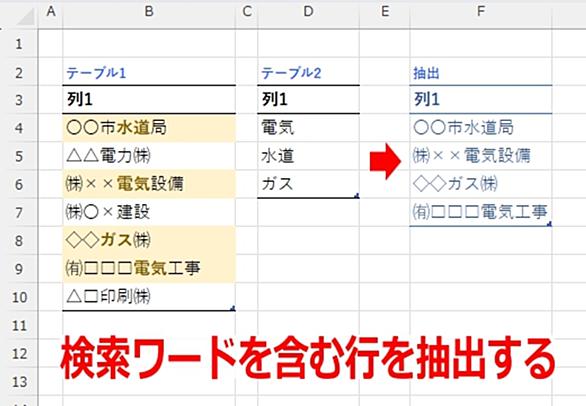Image resolution: width=586 pixels, height=406 pixels.
Task: Click the 抽出 label cell
Action: 481,72
